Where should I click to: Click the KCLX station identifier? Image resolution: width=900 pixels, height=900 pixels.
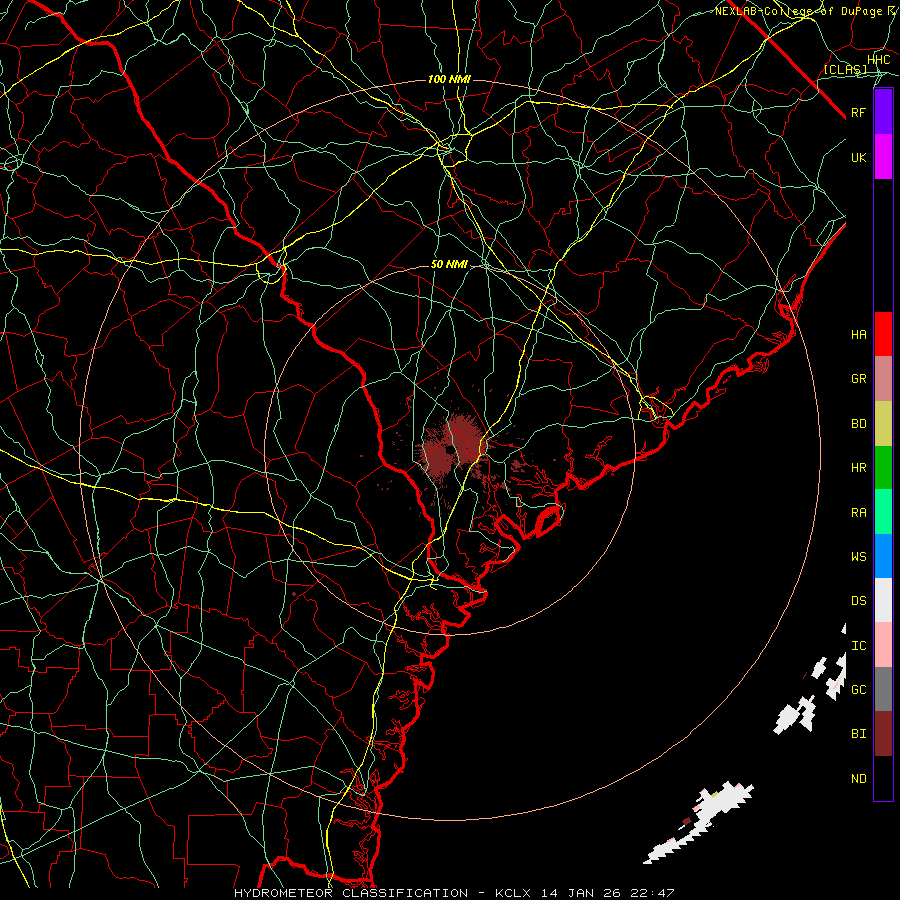513,893
